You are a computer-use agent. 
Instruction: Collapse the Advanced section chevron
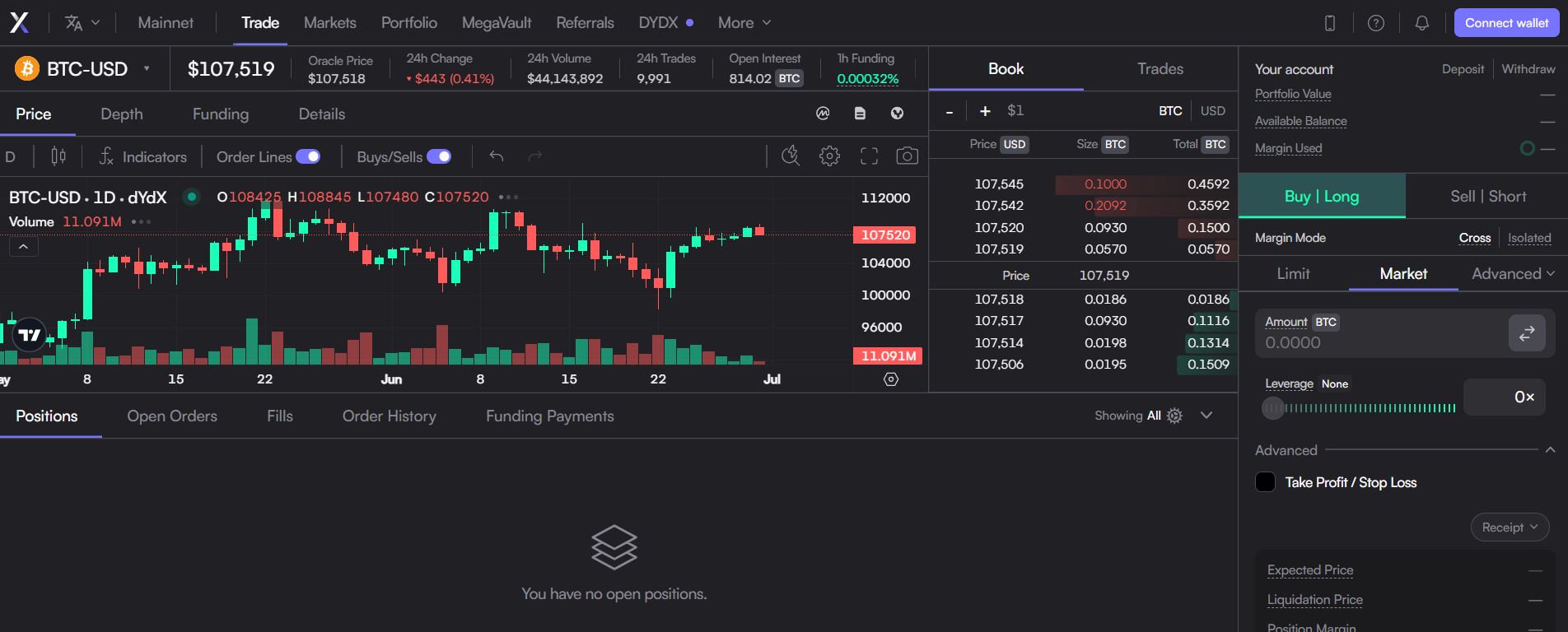[x=1550, y=450]
